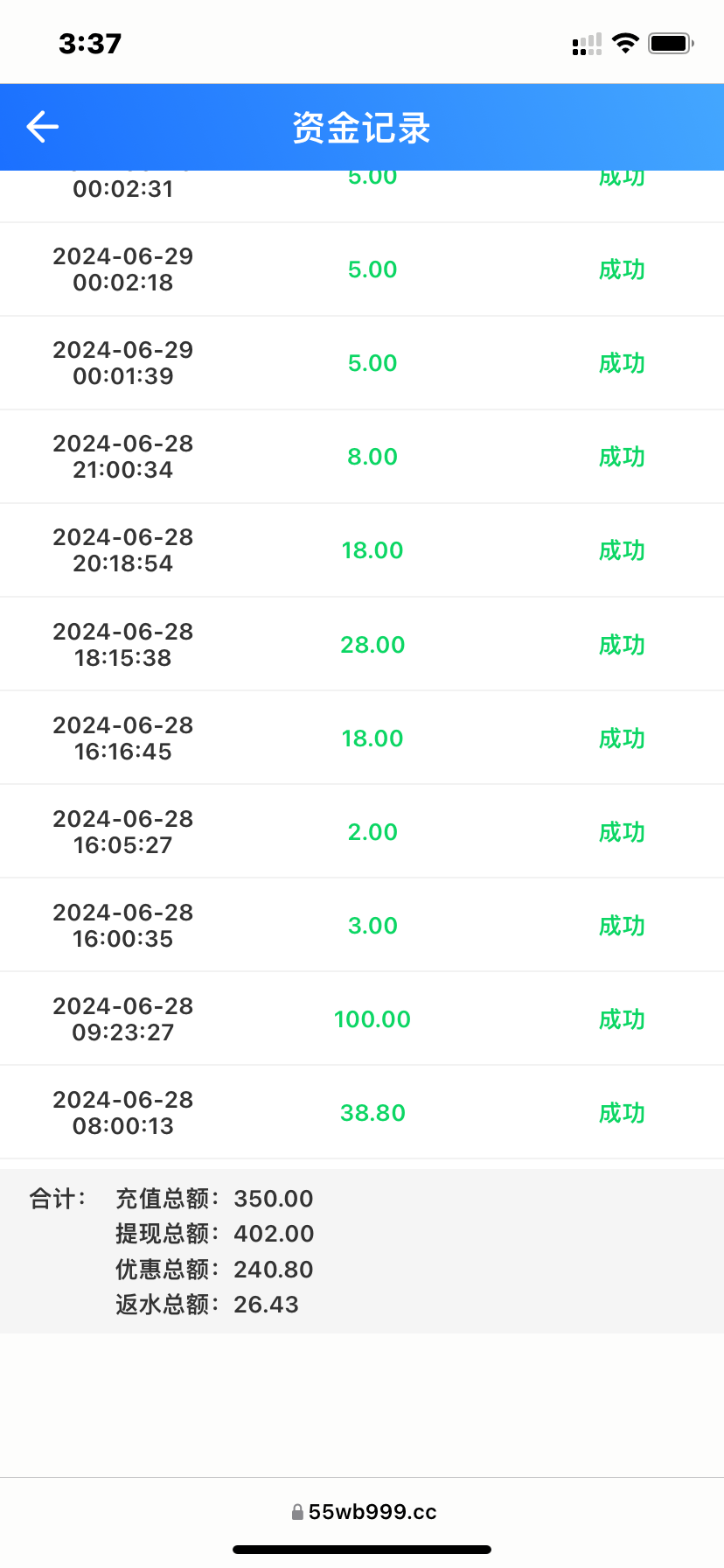
Task: Tap the home indicator bar
Action: click(x=362, y=1550)
